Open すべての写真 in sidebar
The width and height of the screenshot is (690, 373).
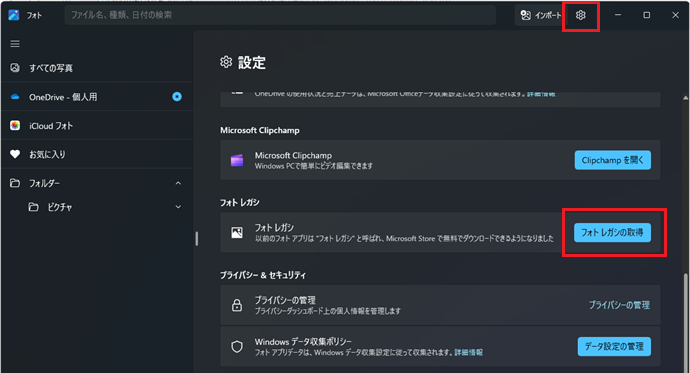[97, 68]
